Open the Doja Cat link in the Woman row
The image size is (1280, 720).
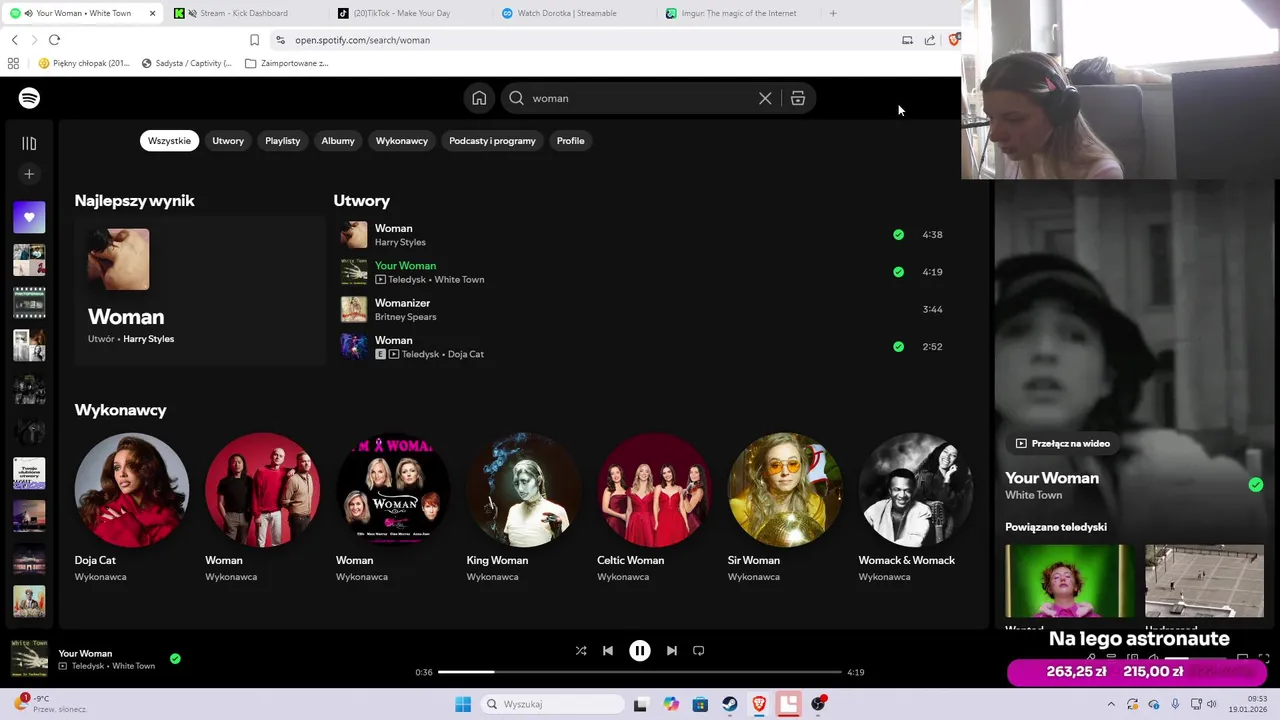click(x=465, y=354)
